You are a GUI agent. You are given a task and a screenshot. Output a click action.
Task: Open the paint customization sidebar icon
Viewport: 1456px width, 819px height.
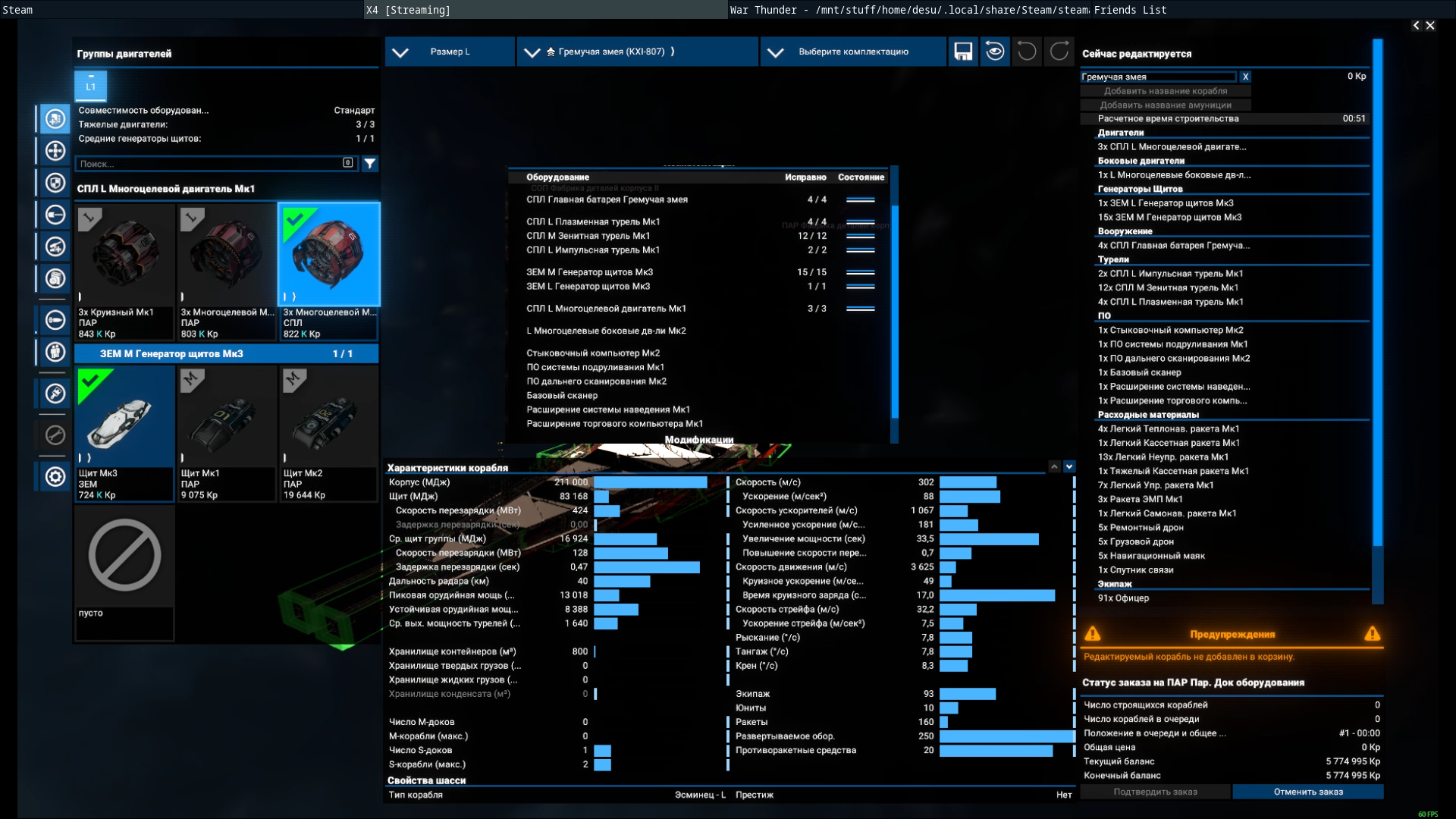(x=55, y=393)
